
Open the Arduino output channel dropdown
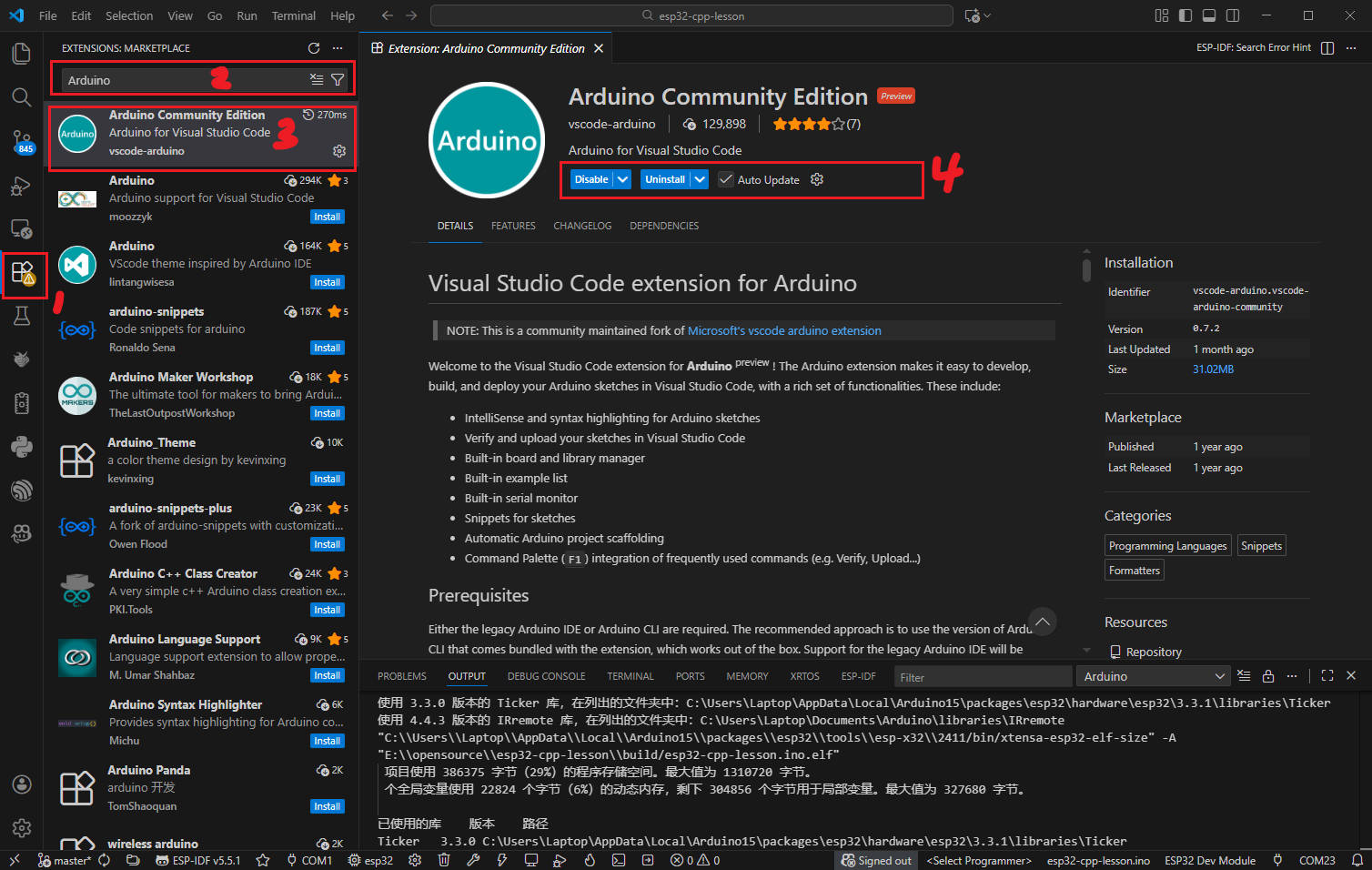(x=1154, y=676)
